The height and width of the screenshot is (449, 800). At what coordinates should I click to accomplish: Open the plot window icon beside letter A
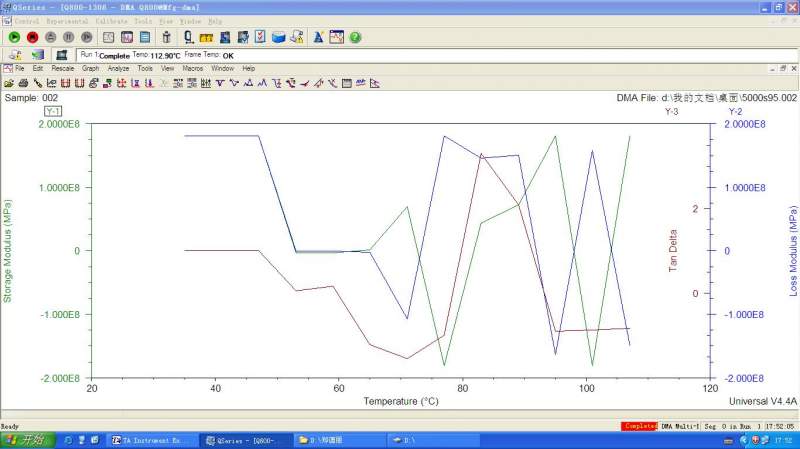pyautogui.click(x=337, y=37)
